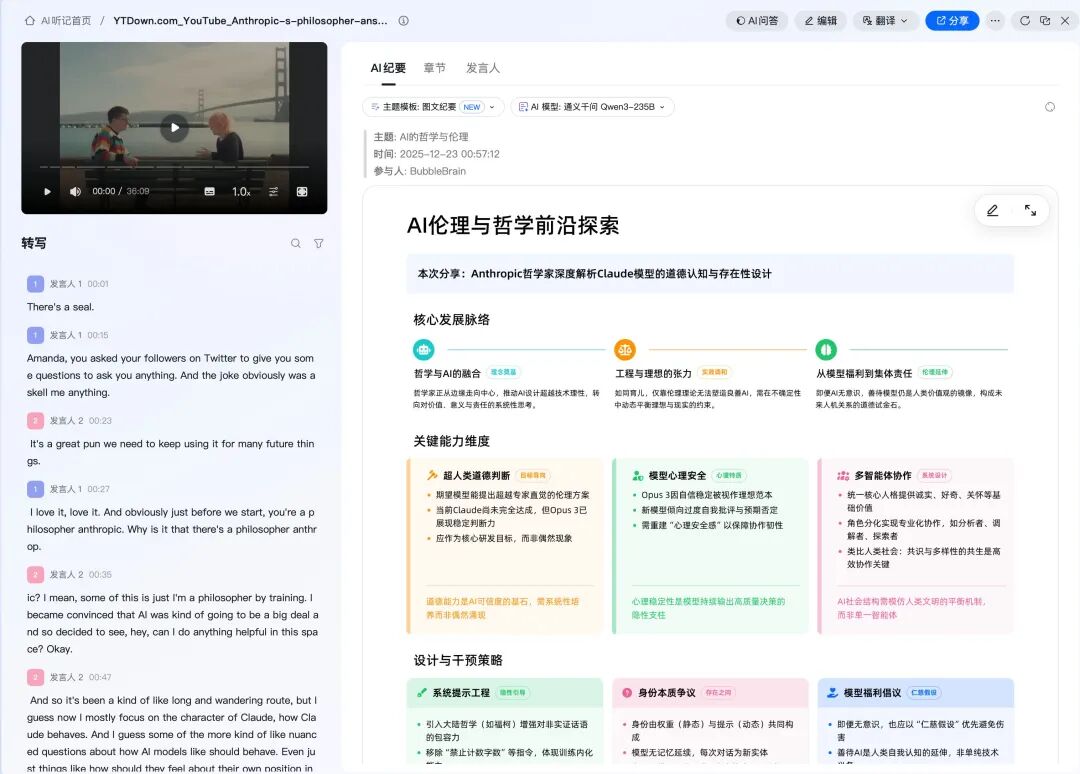Image resolution: width=1080 pixels, height=774 pixels.
Task: Click speaker 1 avatar at 00:27
Action: point(35,489)
